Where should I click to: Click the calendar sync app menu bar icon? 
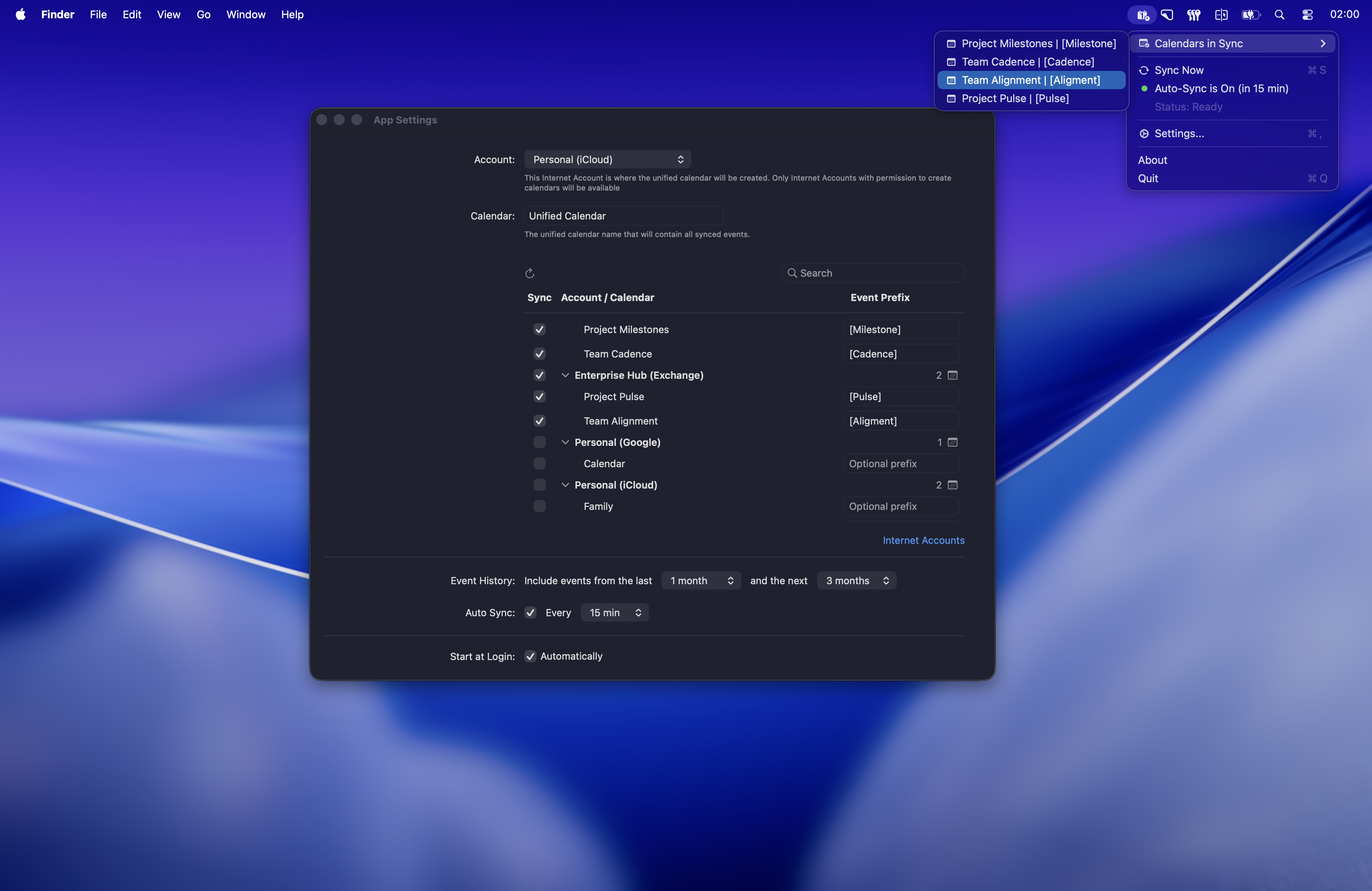pos(1142,14)
